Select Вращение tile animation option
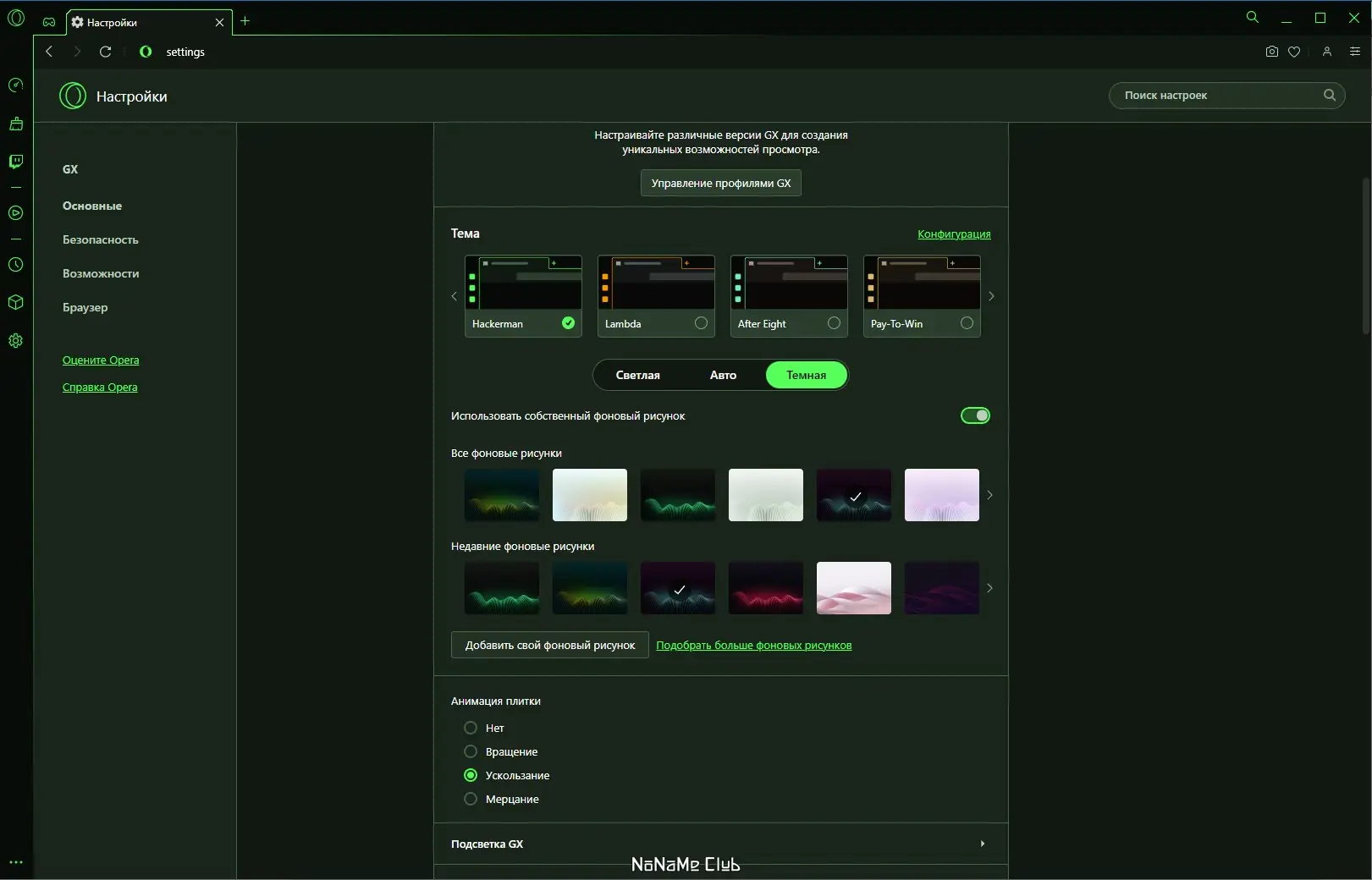 coord(471,751)
